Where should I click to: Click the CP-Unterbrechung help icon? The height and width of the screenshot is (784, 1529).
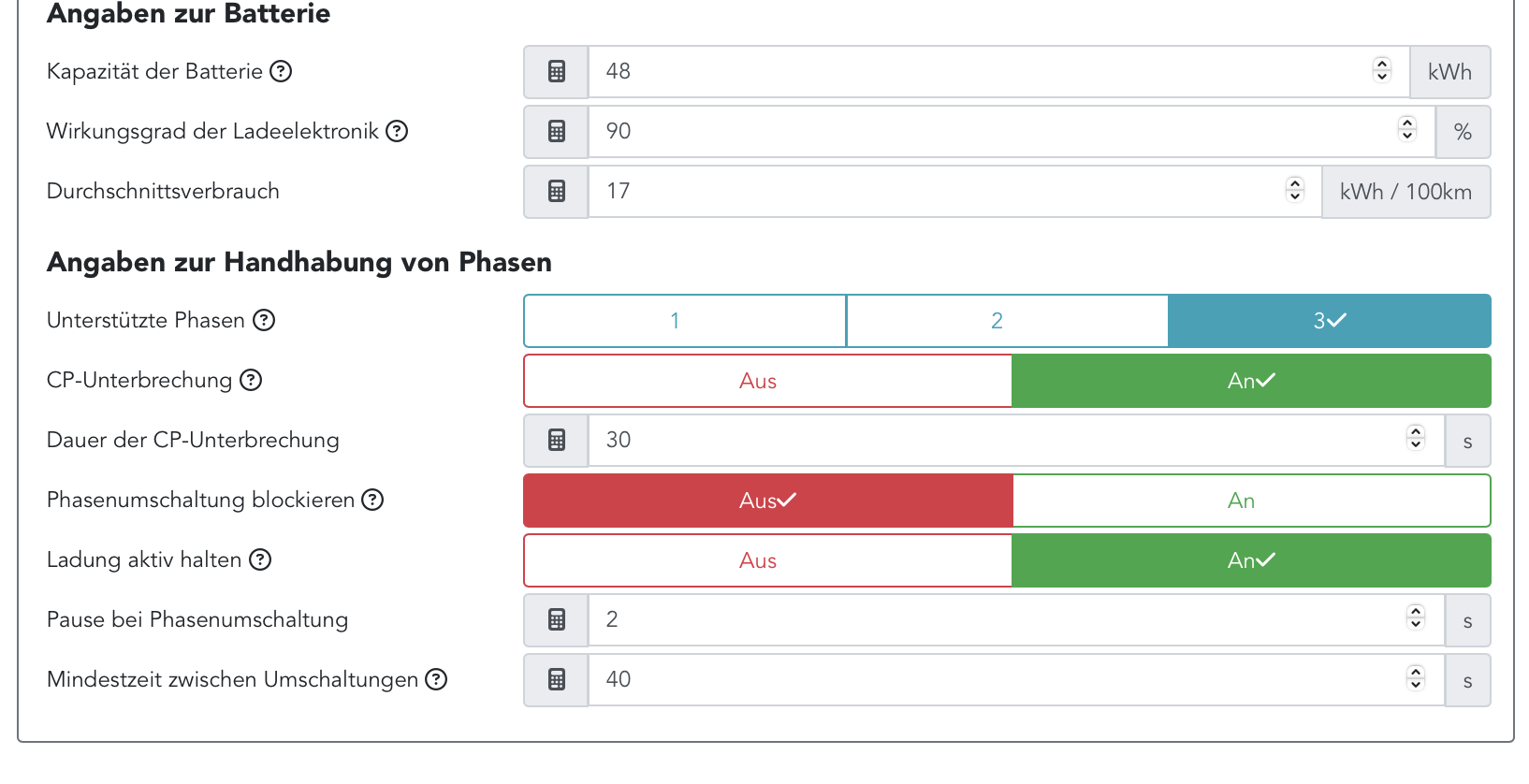pos(251,380)
